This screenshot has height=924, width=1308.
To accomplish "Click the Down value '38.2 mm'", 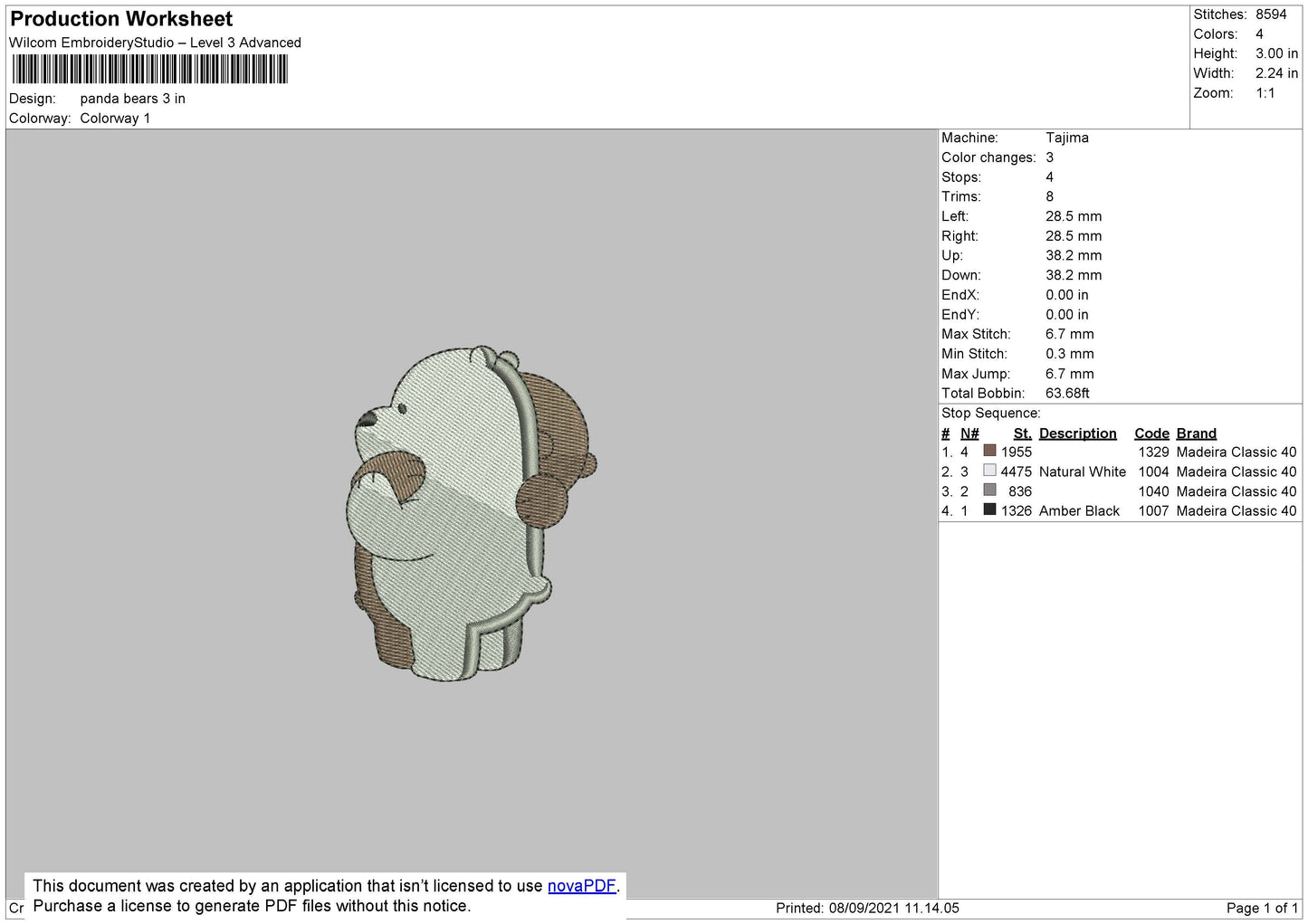I will 1074,275.
